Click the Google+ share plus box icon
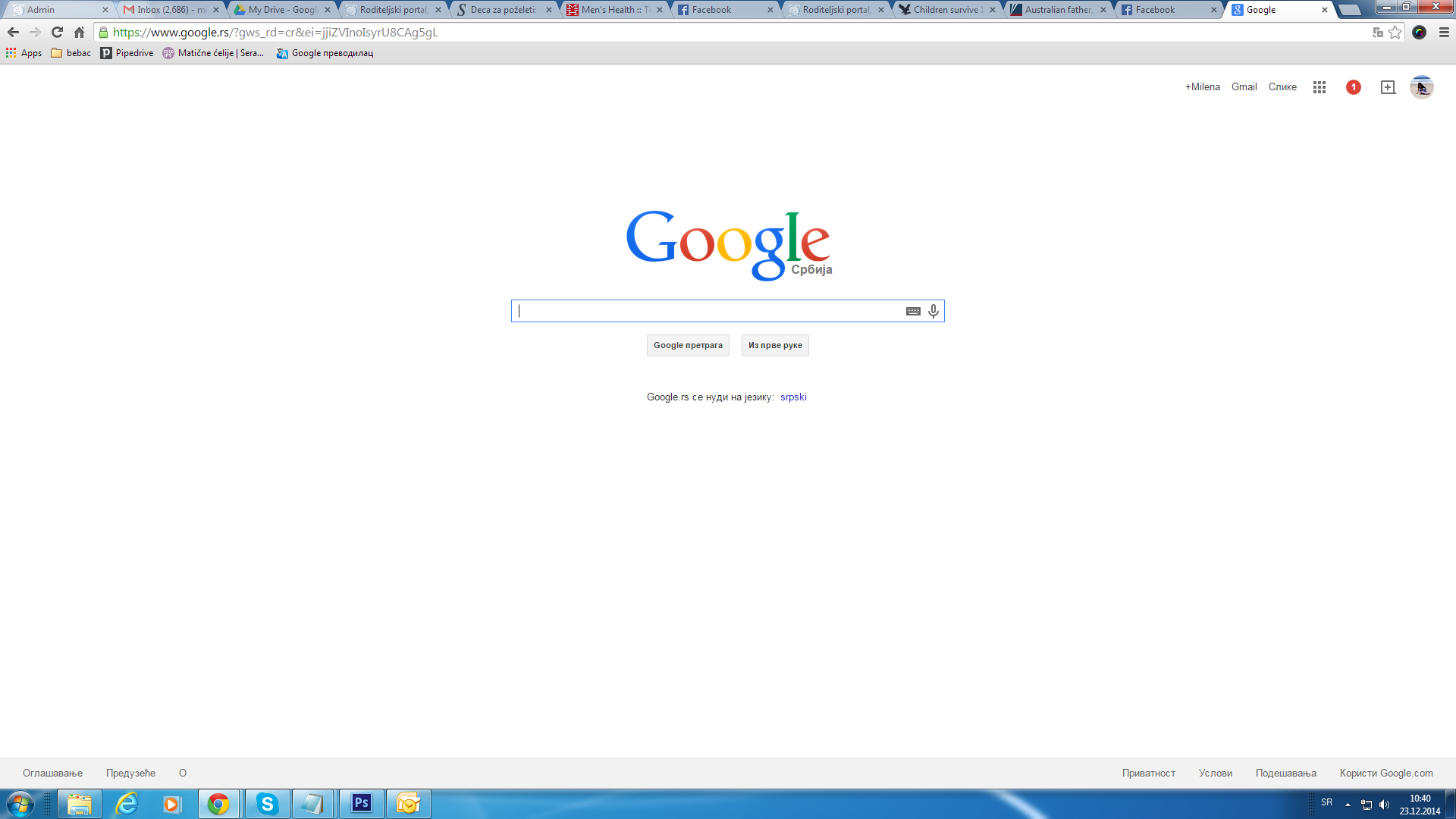Screen dimensions: 1456x819 [1388, 87]
